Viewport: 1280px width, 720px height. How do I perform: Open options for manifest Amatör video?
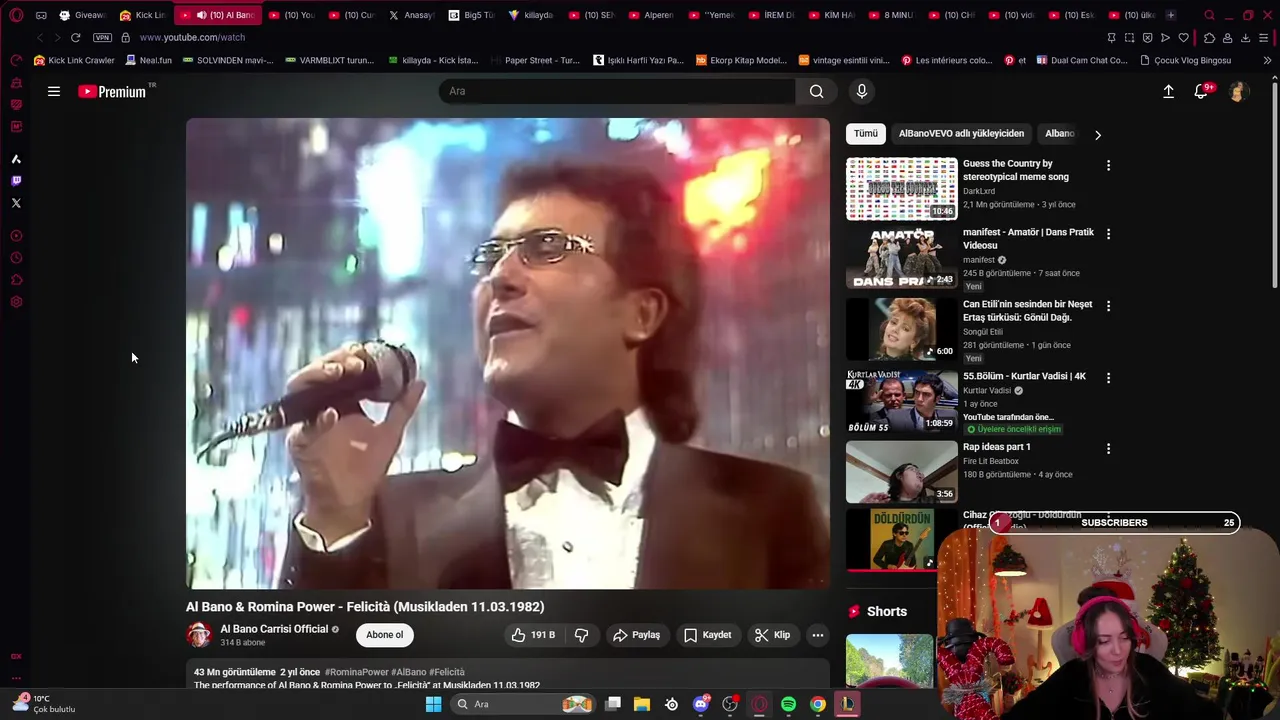point(1108,234)
